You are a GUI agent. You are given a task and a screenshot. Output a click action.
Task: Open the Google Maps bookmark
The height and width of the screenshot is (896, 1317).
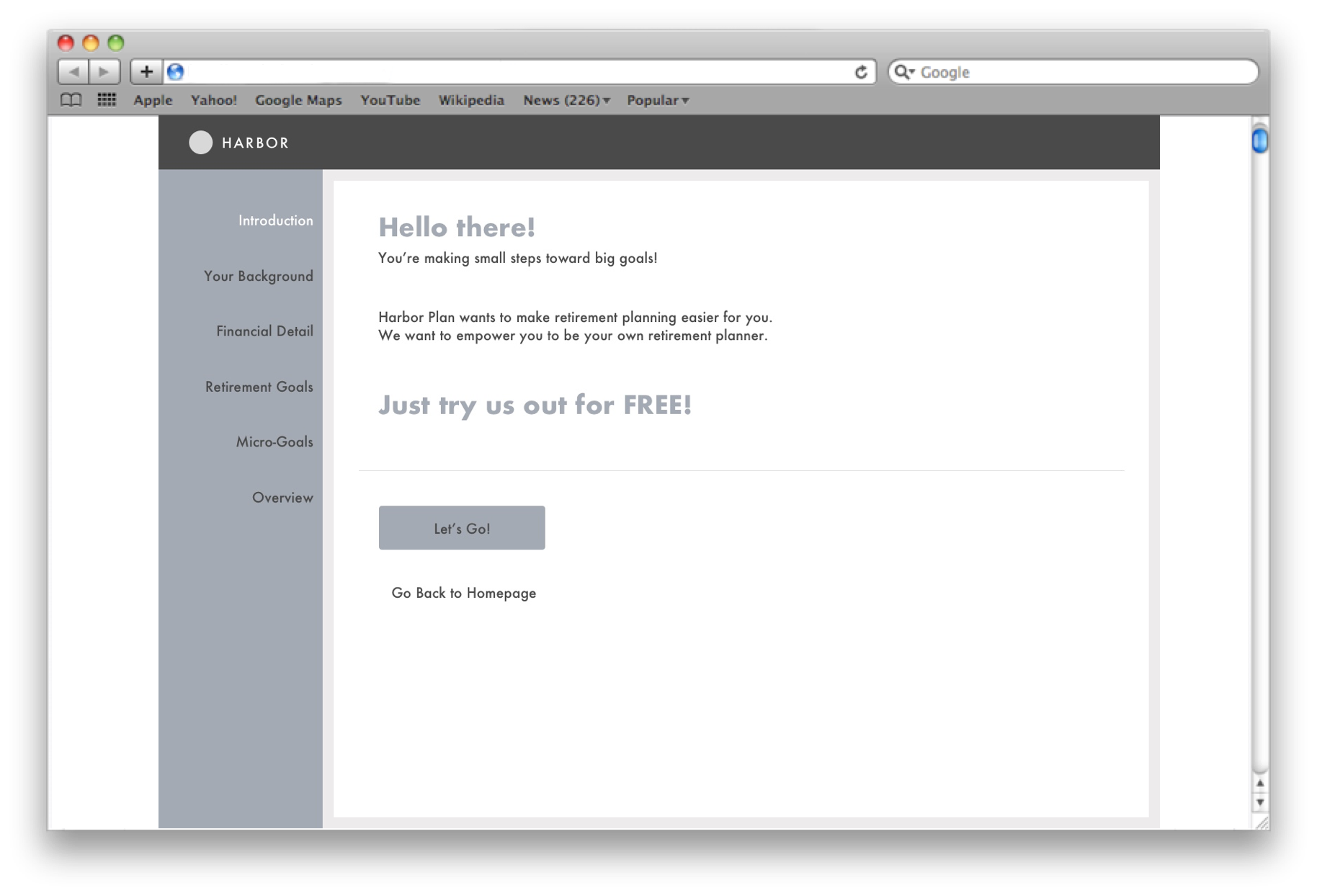pyautogui.click(x=298, y=100)
